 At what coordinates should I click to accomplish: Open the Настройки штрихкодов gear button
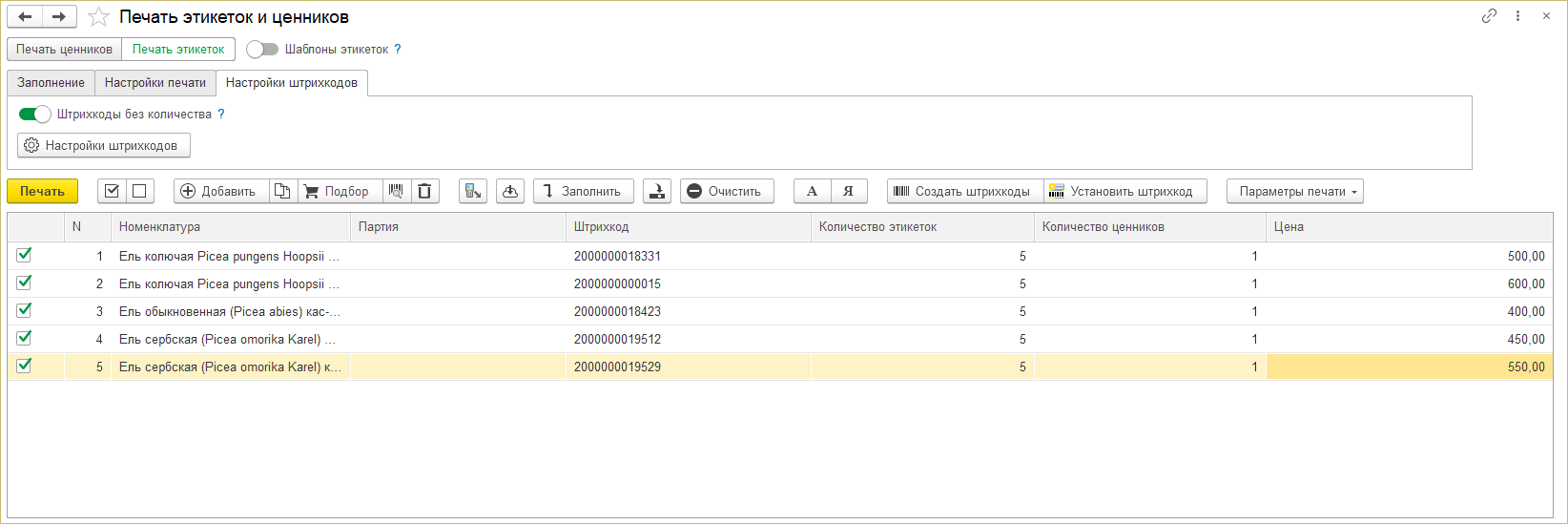click(x=104, y=145)
